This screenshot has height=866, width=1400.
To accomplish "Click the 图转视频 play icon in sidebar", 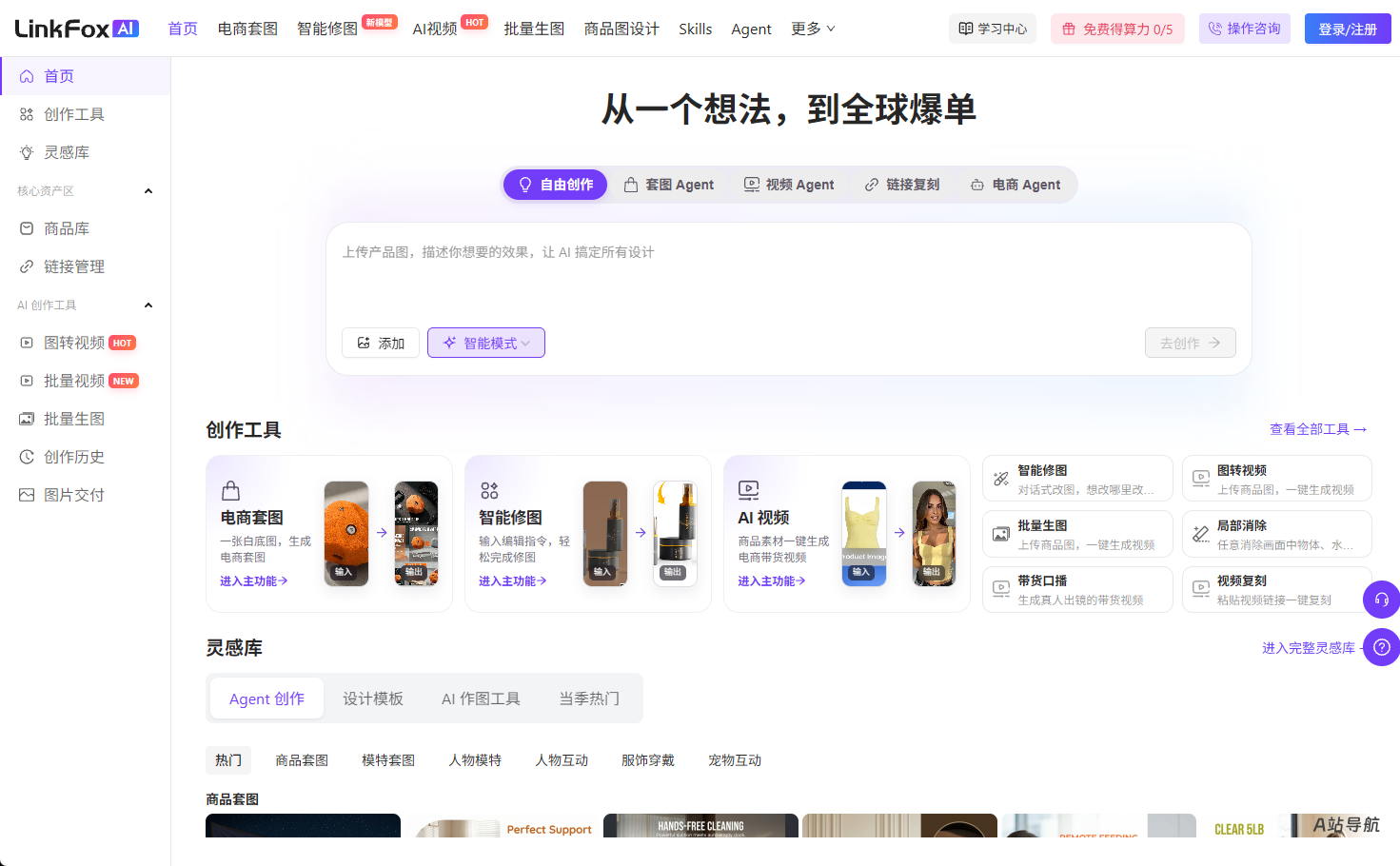I will tap(27, 343).
